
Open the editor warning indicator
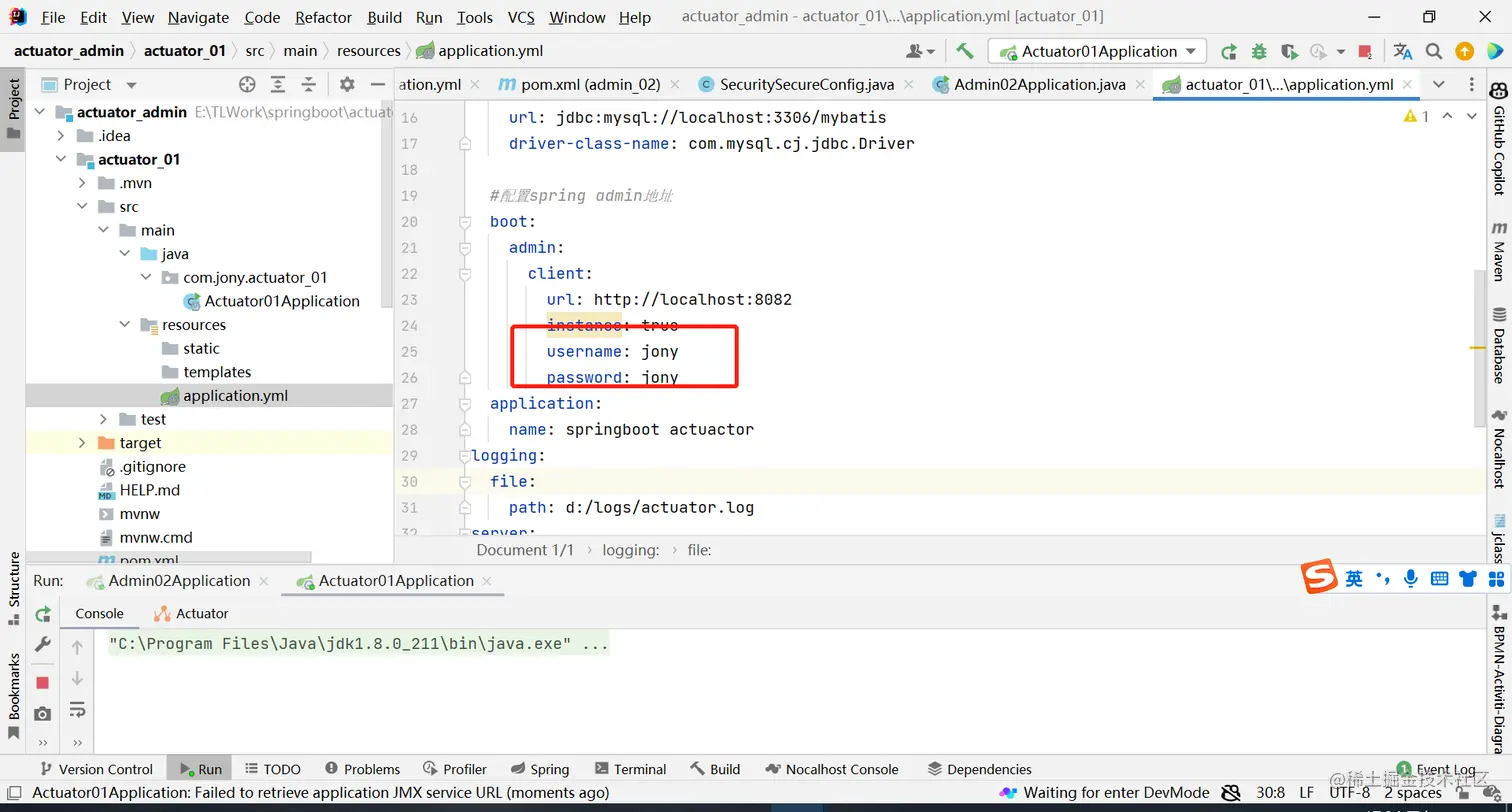(x=1417, y=117)
